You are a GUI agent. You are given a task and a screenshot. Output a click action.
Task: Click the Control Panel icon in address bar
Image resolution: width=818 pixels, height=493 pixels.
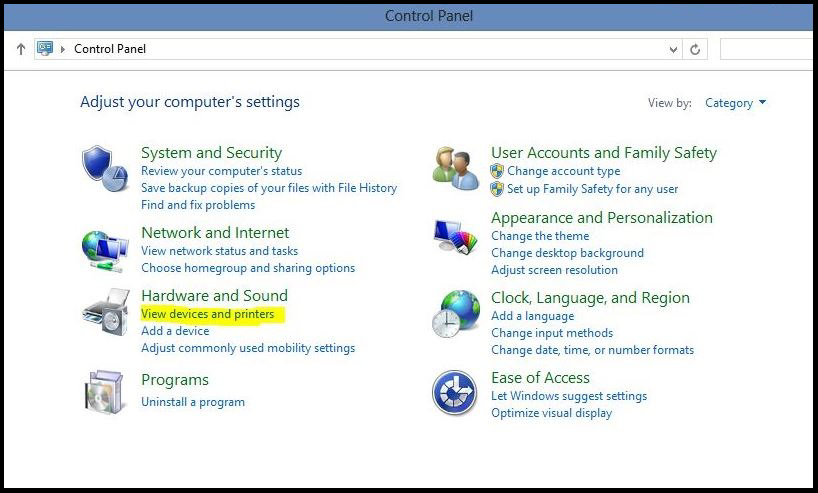(45, 49)
